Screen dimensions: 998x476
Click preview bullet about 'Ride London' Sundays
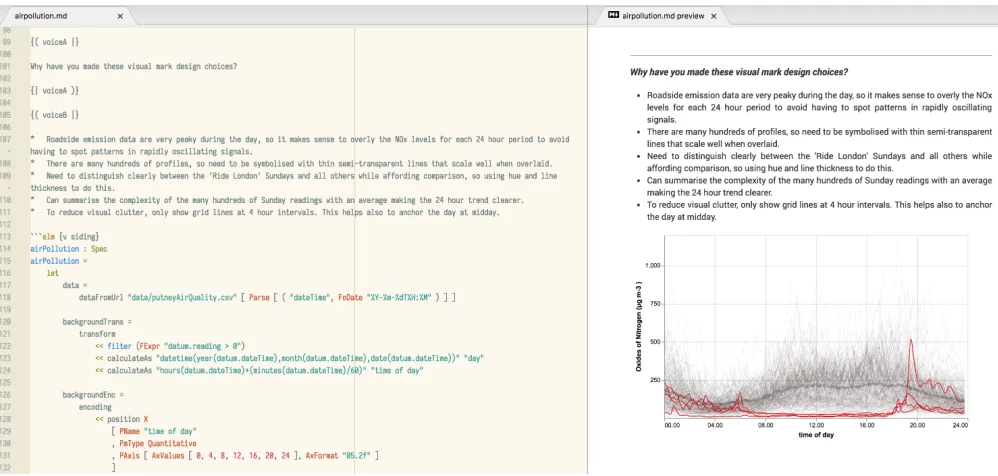819,162
